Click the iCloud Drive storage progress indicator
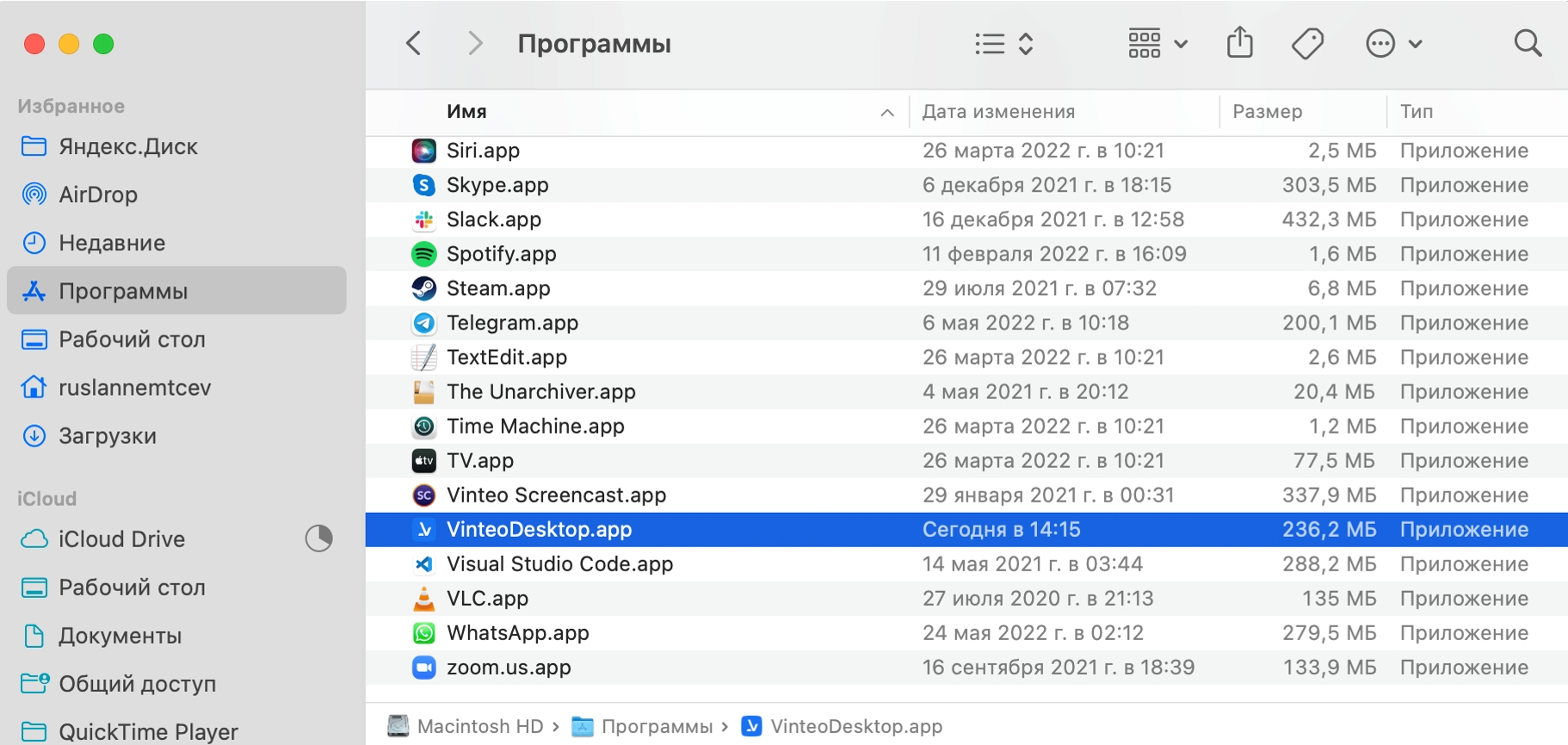 pos(319,539)
